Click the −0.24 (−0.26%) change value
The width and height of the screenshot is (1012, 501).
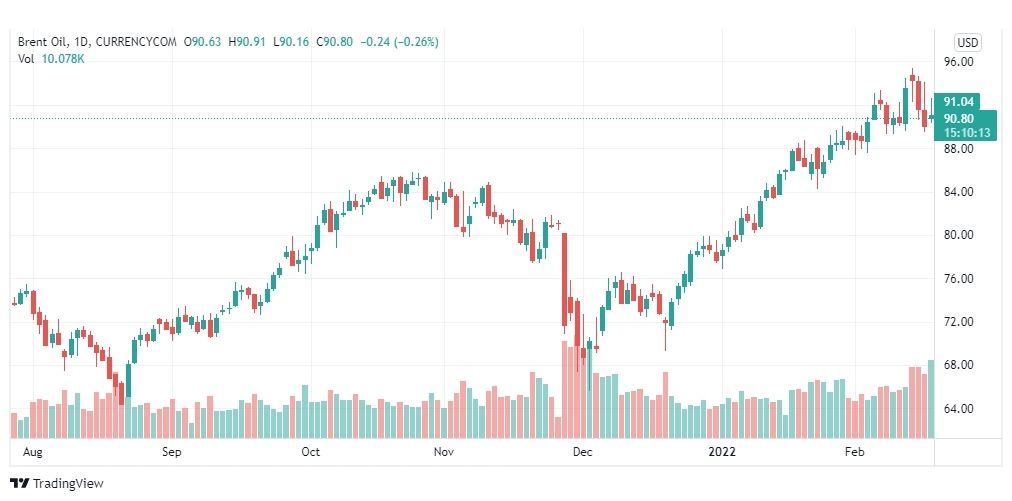tap(398, 42)
